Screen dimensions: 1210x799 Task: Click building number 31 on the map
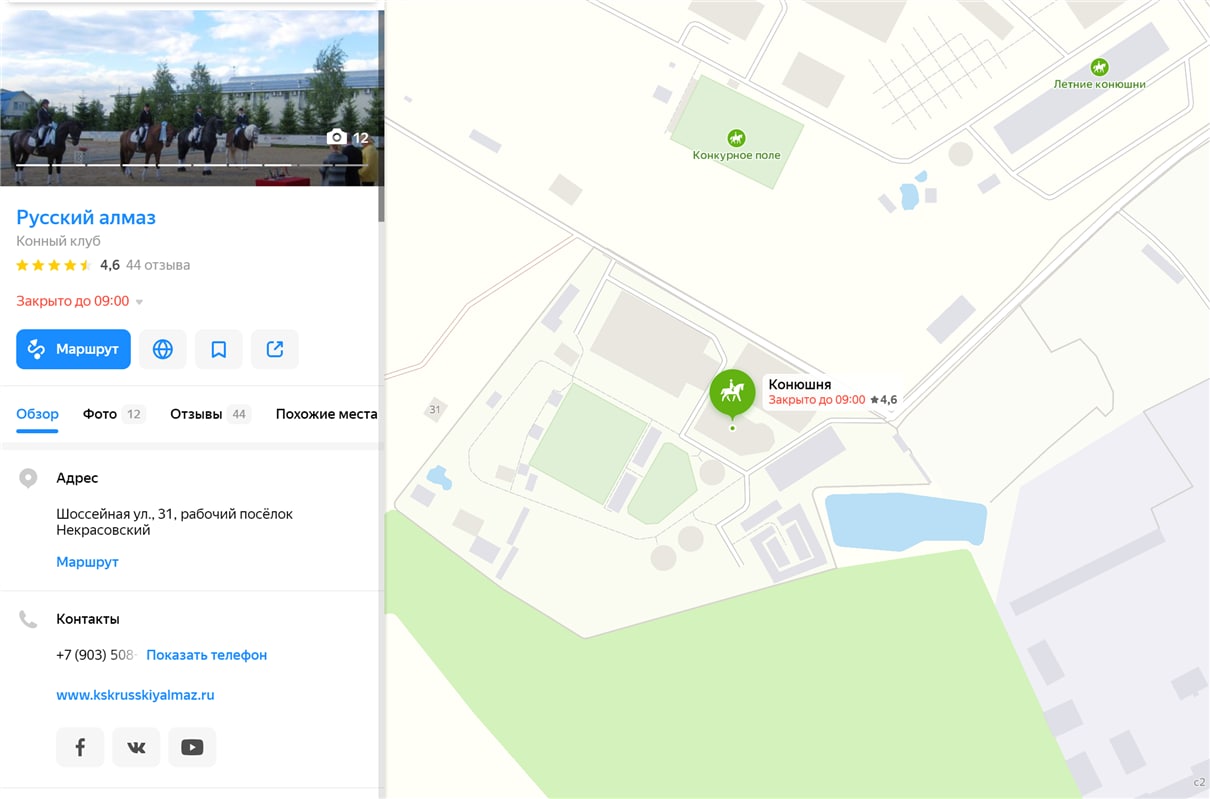tap(434, 410)
